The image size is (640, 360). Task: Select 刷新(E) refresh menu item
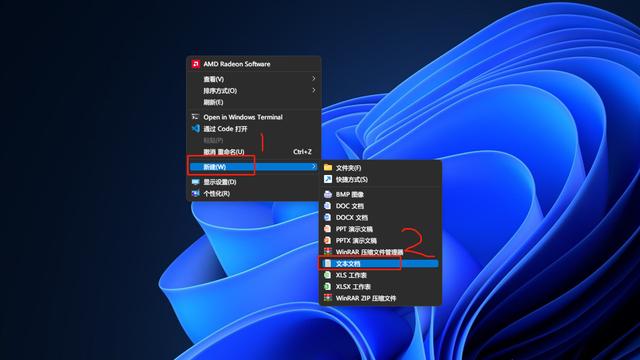[x=253, y=102]
